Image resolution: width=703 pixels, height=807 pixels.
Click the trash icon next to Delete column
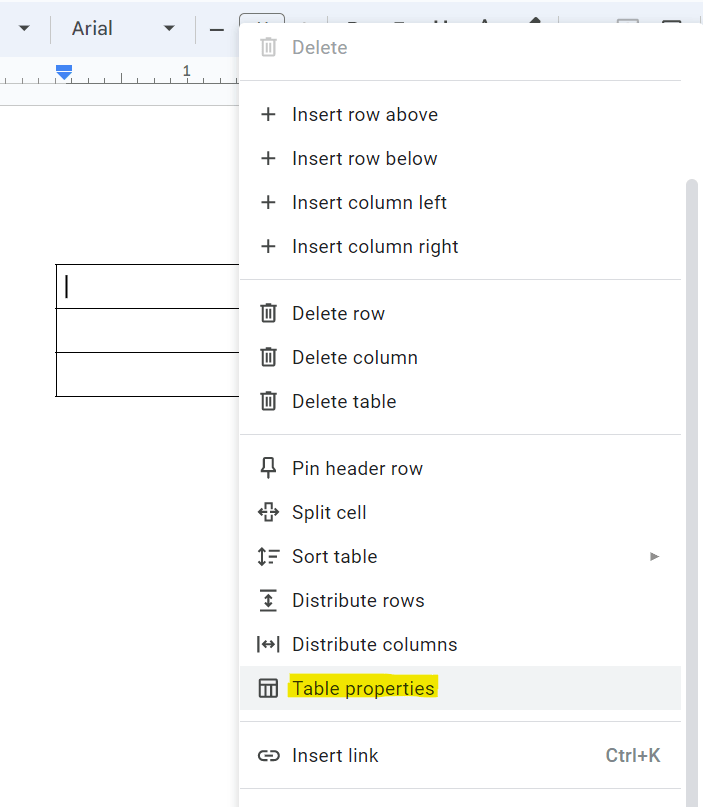tap(268, 358)
